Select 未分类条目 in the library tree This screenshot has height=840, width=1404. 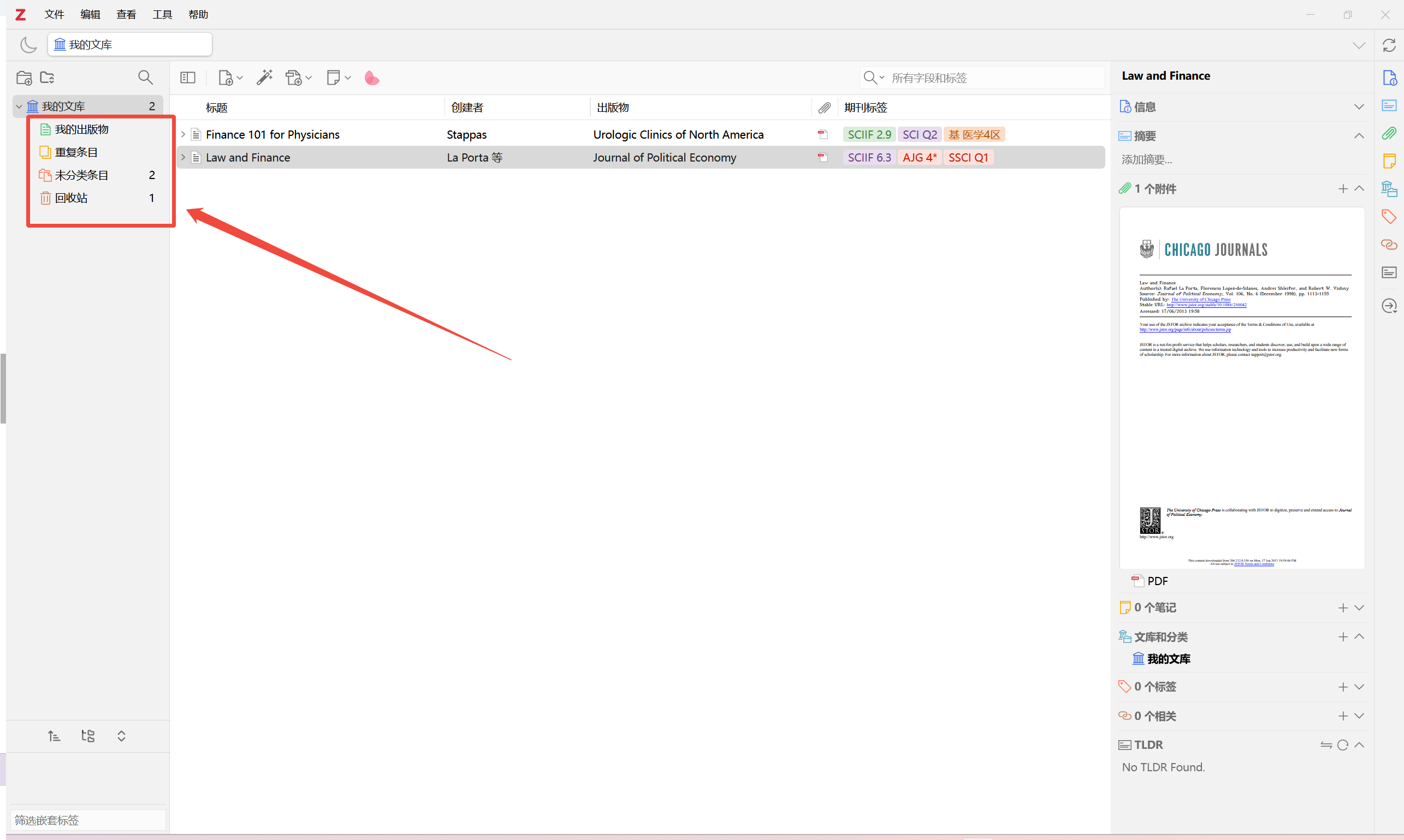(81, 175)
